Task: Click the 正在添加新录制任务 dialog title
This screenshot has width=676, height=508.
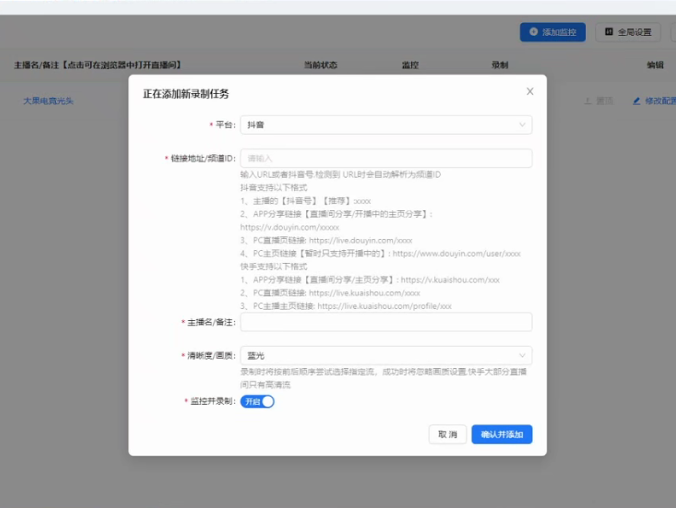Action: (186, 94)
